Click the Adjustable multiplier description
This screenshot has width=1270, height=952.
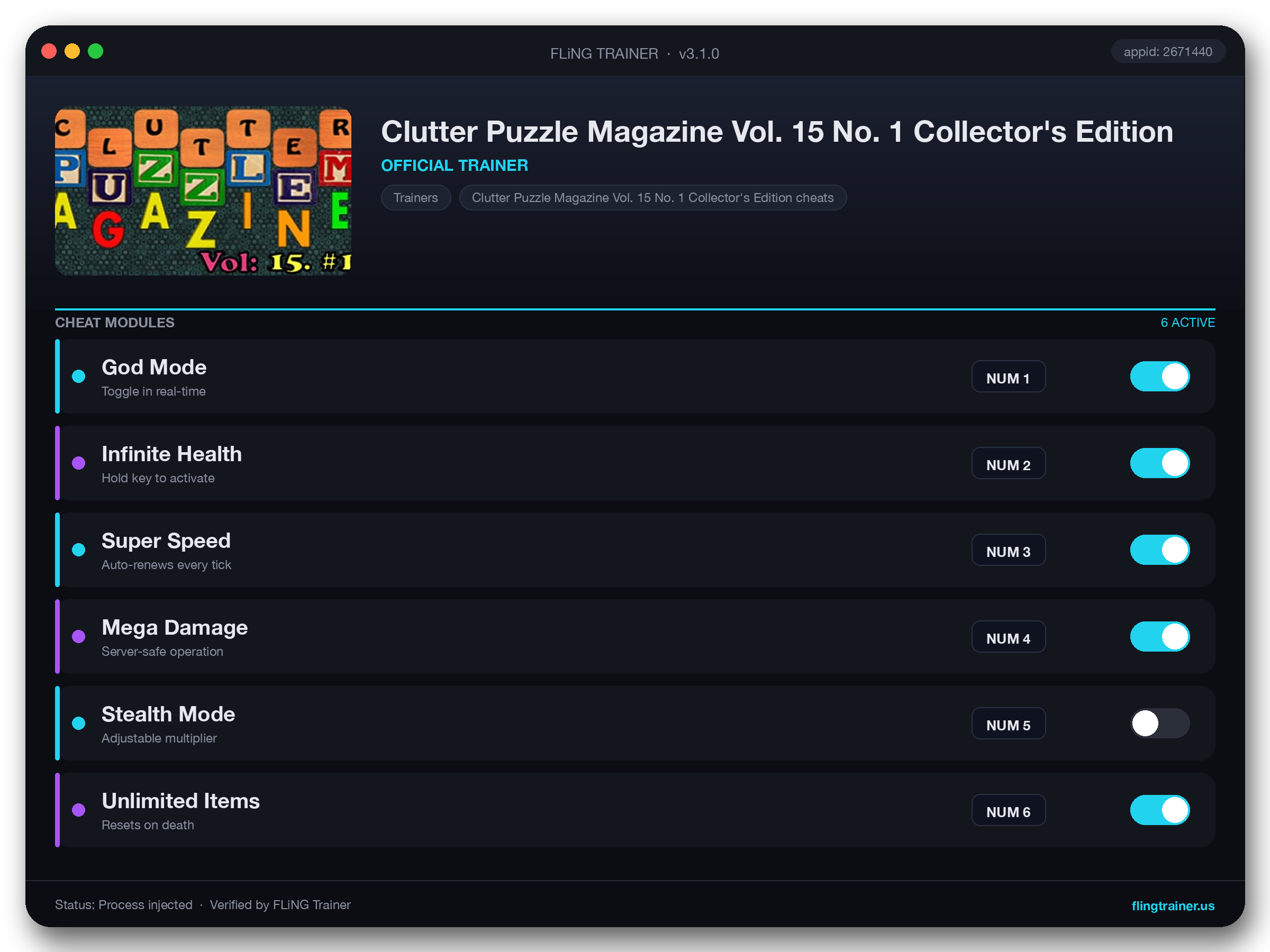[159, 738]
